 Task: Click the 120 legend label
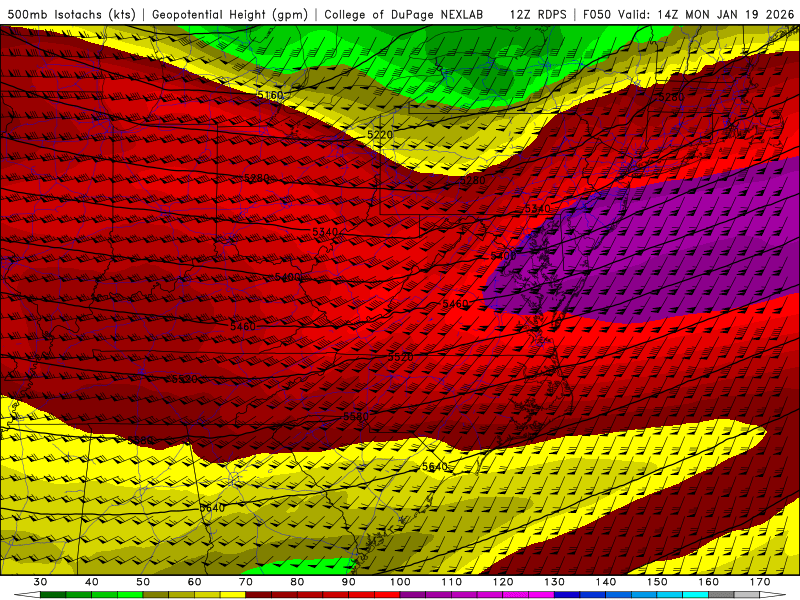(x=503, y=582)
